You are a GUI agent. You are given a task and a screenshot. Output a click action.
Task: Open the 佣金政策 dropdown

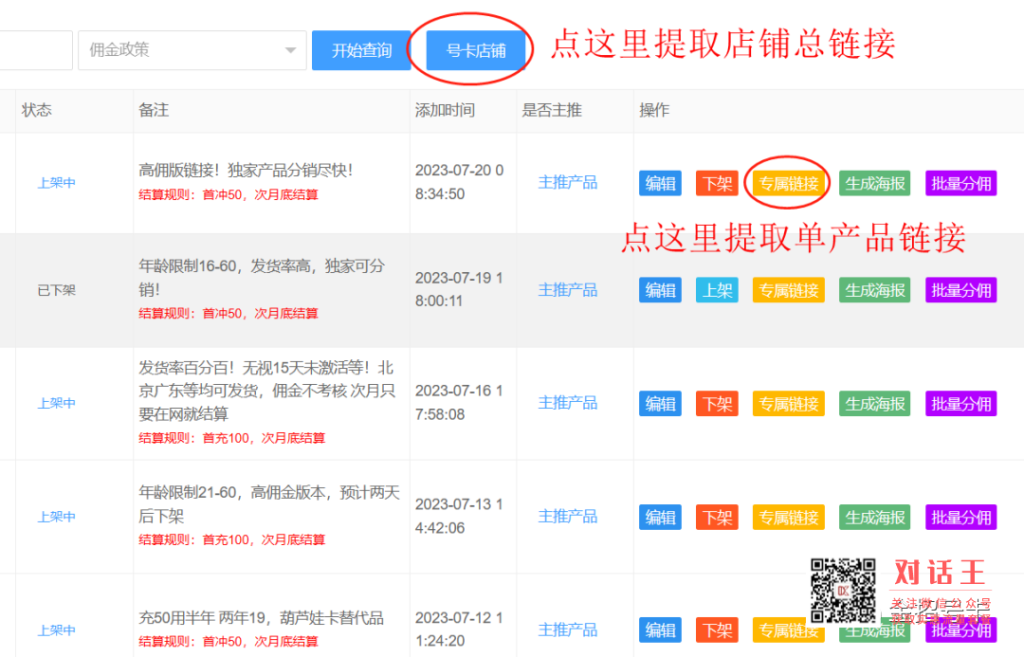tap(192, 50)
